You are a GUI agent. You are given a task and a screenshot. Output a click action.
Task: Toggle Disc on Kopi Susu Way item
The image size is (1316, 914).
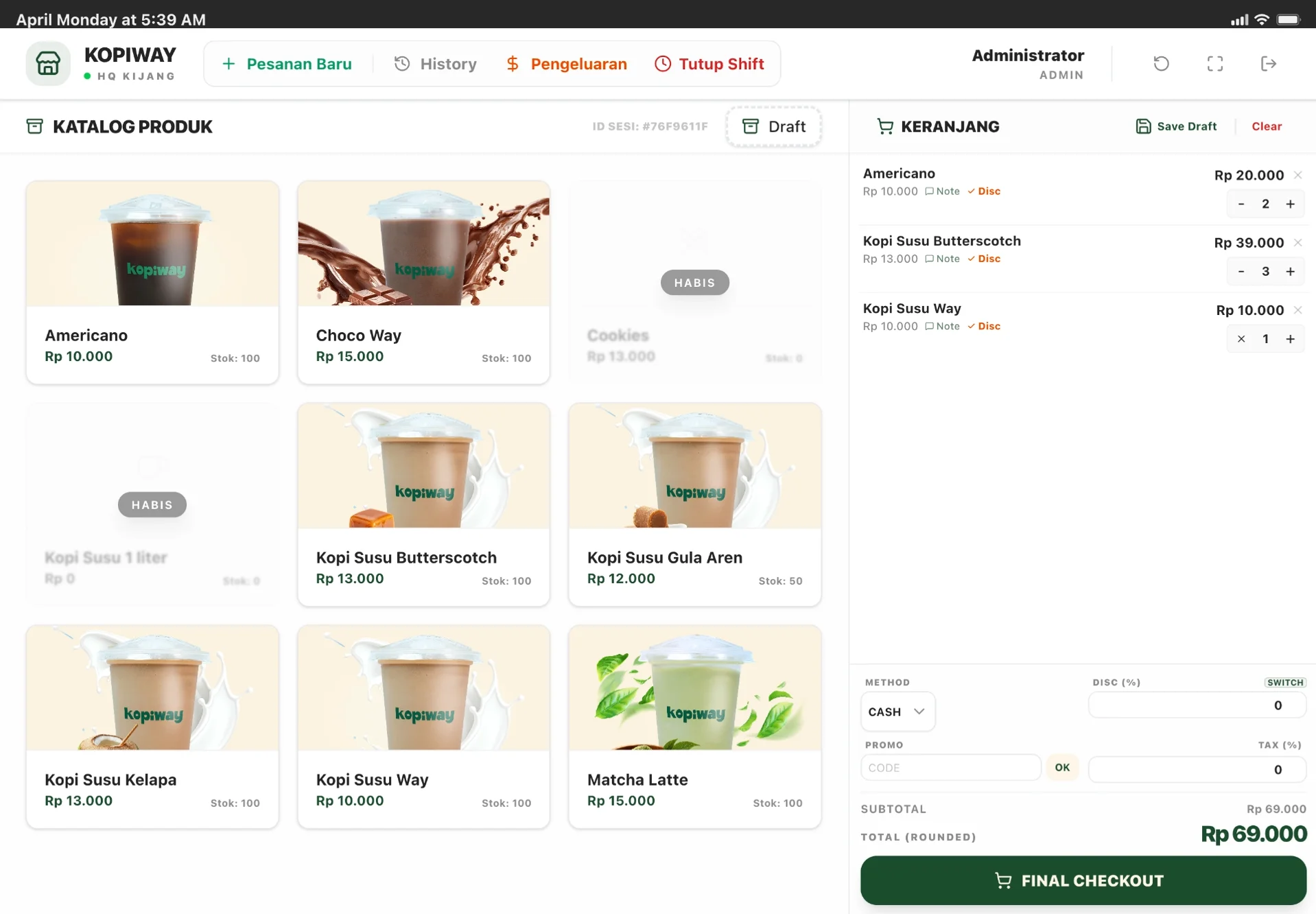[984, 326]
